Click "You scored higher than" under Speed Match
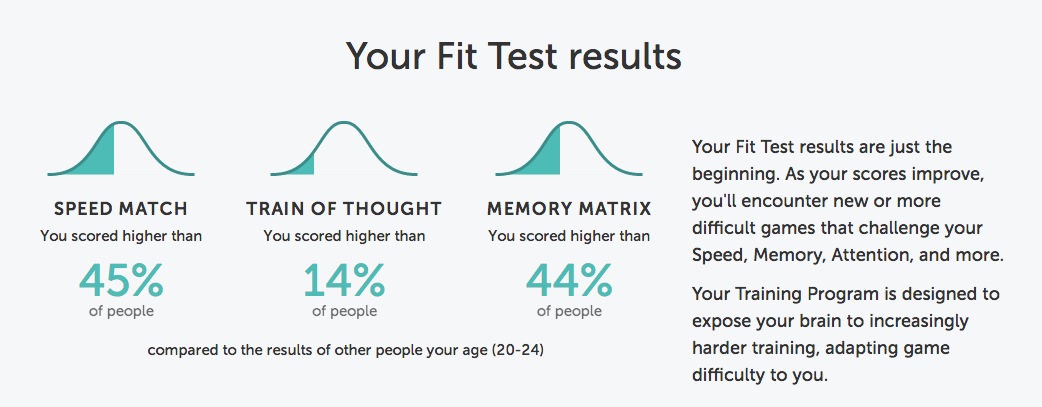The height and width of the screenshot is (407, 1042). (120, 236)
